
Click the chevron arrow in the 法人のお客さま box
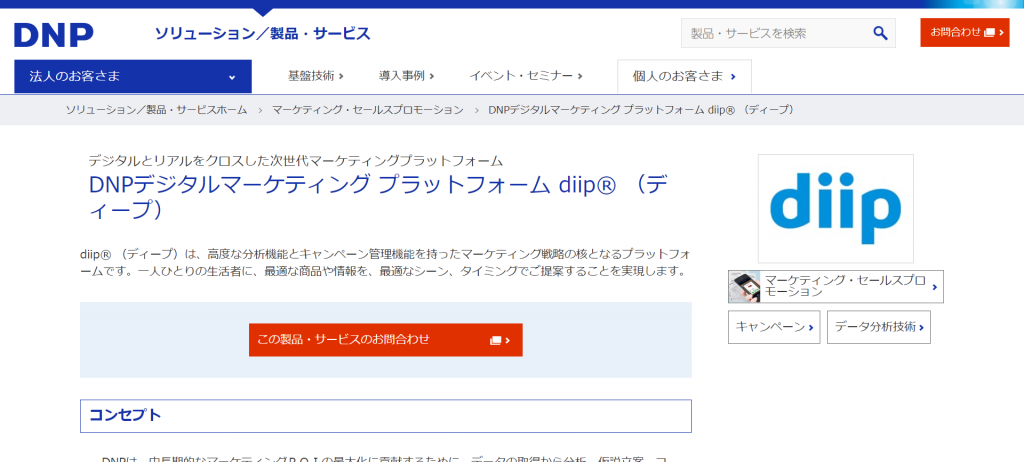click(232, 78)
